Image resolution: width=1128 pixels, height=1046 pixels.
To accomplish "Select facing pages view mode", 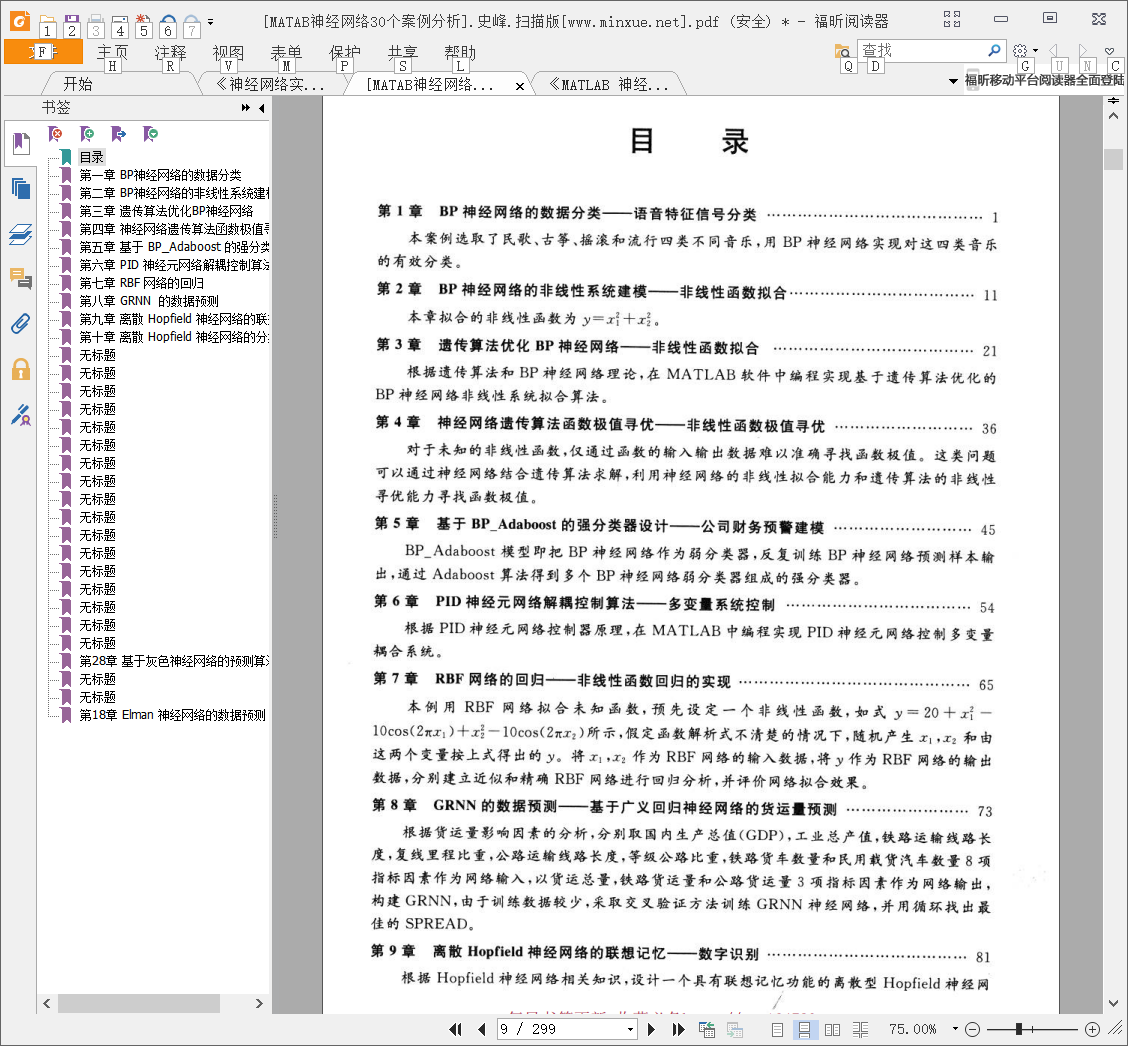I will click(x=832, y=1029).
